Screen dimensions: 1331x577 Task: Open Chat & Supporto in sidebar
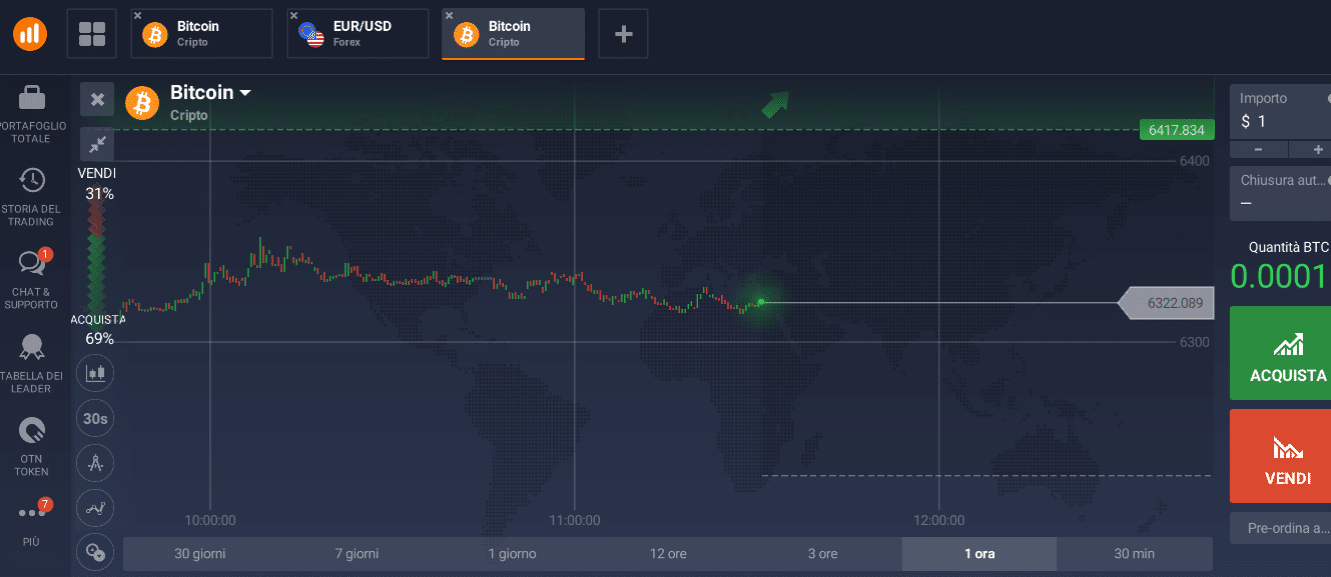pos(31,278)
